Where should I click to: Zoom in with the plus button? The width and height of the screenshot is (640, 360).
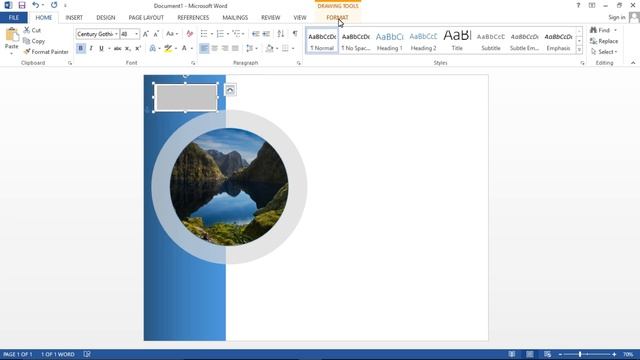click(614, 354)
